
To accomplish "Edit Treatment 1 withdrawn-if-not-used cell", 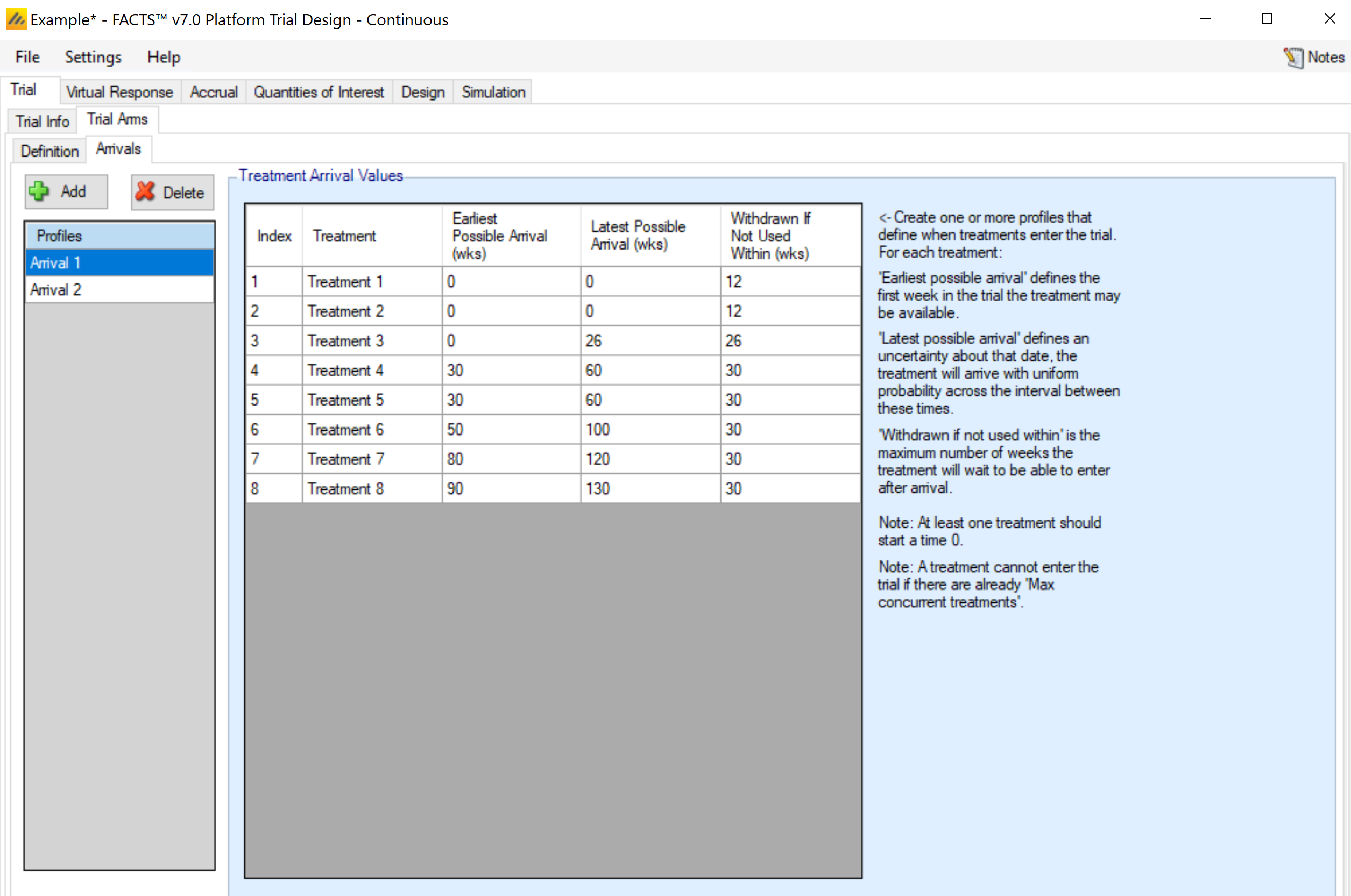I will click(x=790, y=282).
